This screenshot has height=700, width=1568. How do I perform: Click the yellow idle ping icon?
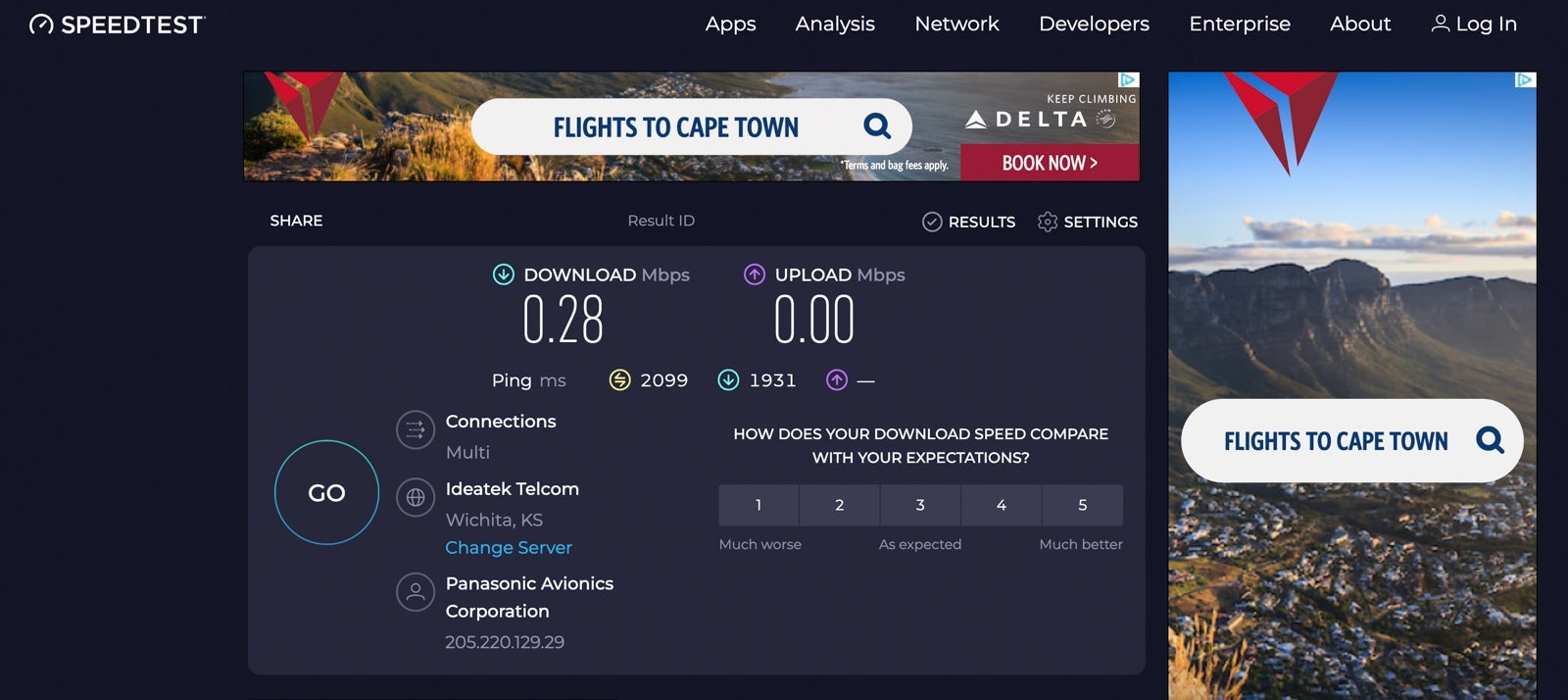point(619,379)
